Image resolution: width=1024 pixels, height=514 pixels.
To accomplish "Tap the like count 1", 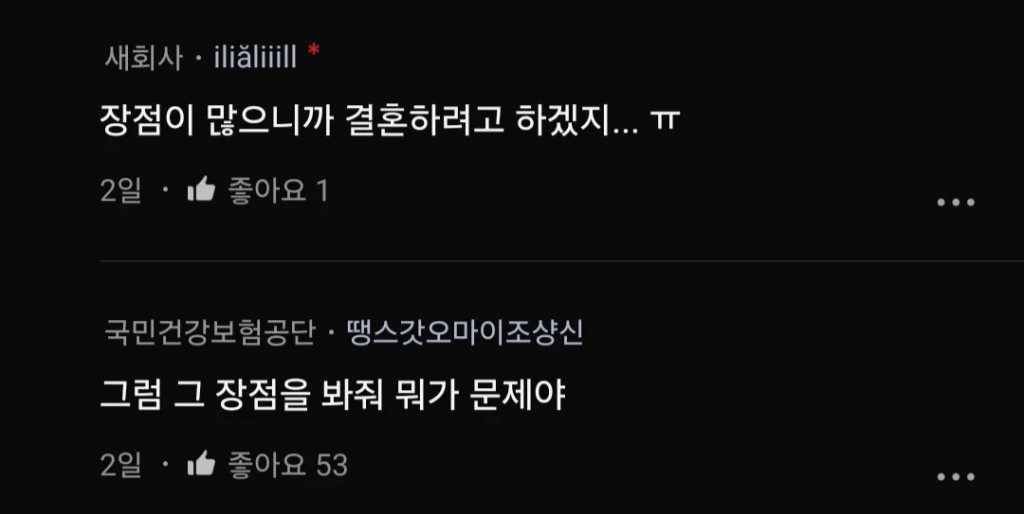I will click(322, 191).
